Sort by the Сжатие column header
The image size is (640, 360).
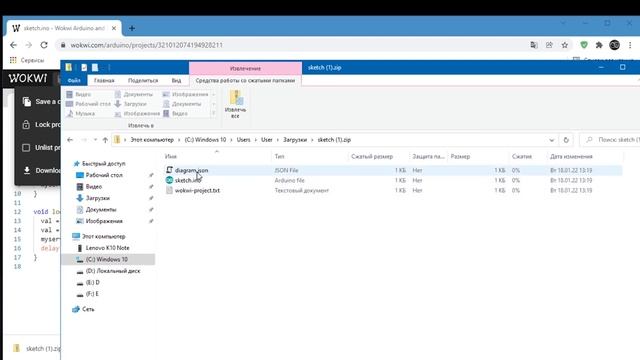pos(522,156)
